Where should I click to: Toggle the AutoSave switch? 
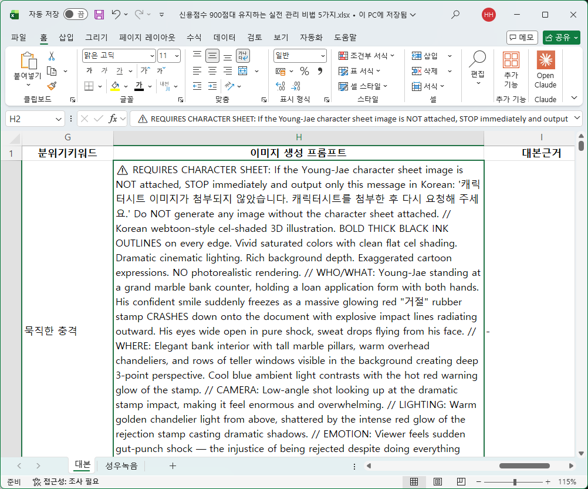point(75,15)
